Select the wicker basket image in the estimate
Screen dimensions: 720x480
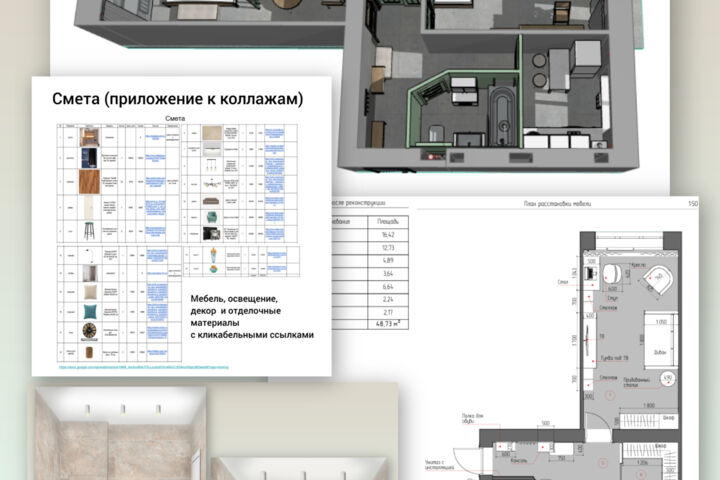coord(89,352)
